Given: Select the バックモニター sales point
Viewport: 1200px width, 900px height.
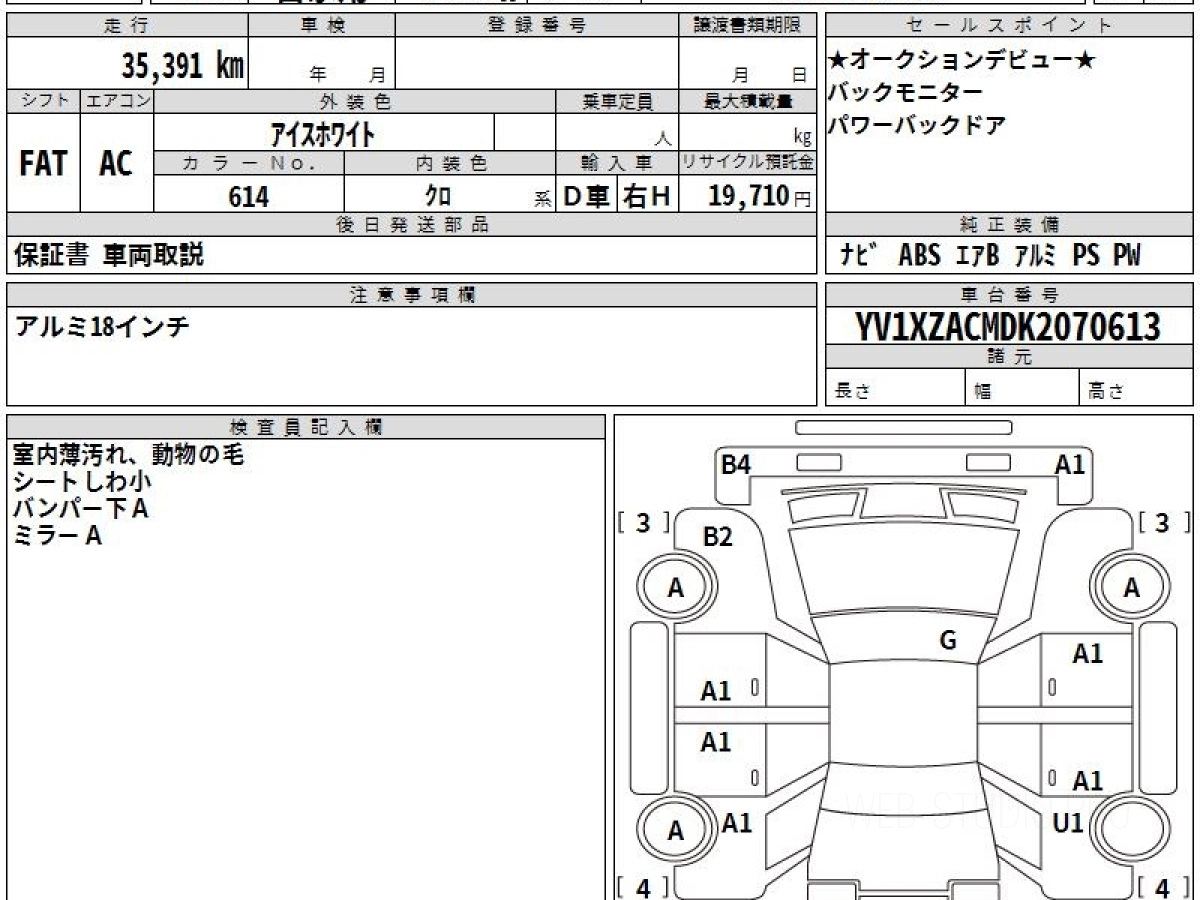Looking at the screenshot, I should coord(906,93).
